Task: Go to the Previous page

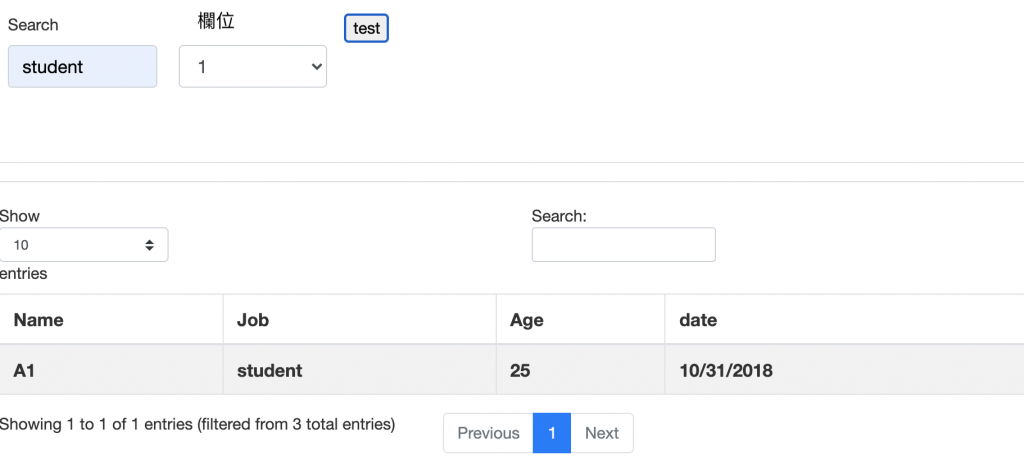Action: (x=488, y=433)
